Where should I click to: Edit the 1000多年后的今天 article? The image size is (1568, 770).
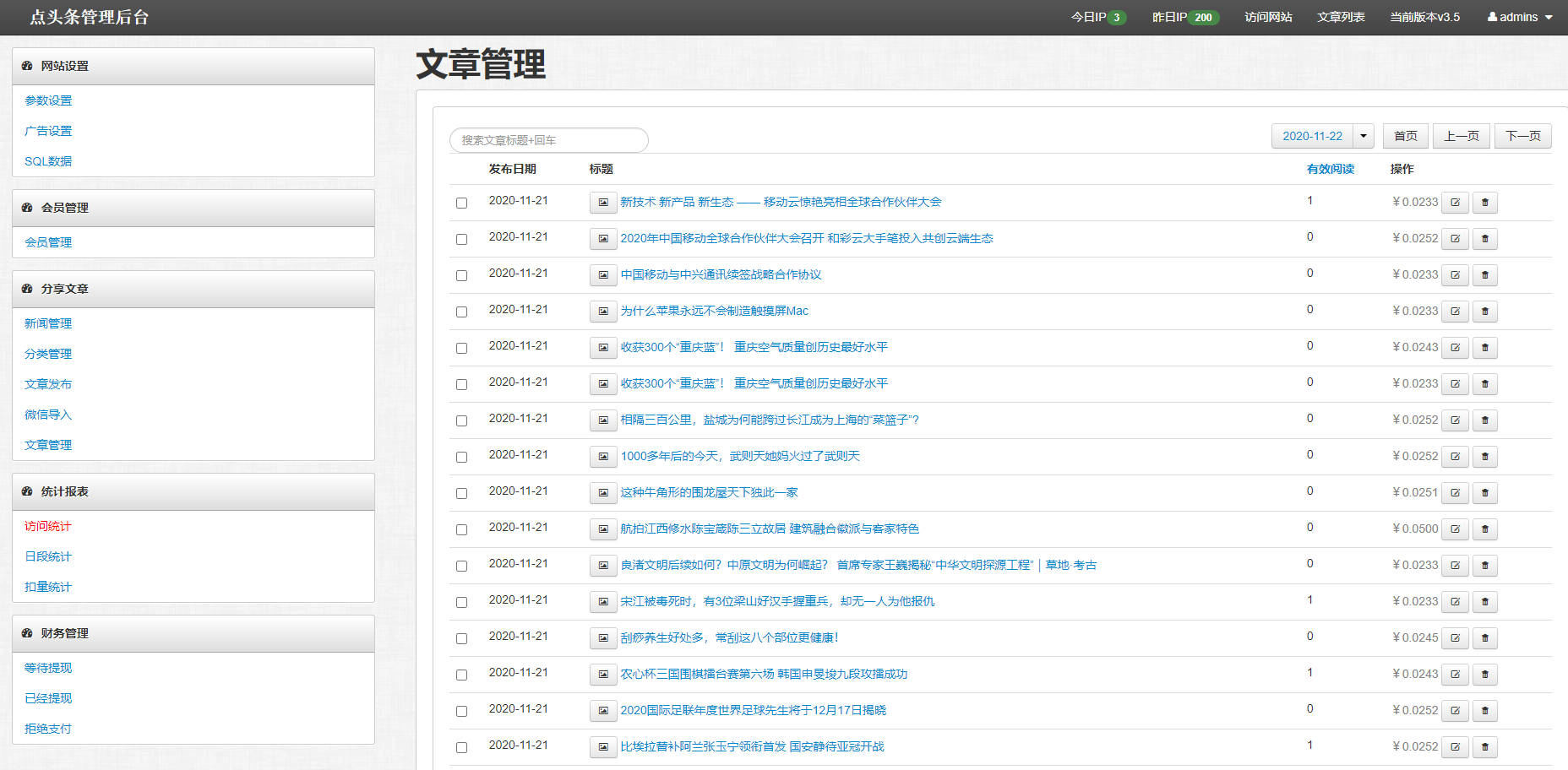(1455, 457)
